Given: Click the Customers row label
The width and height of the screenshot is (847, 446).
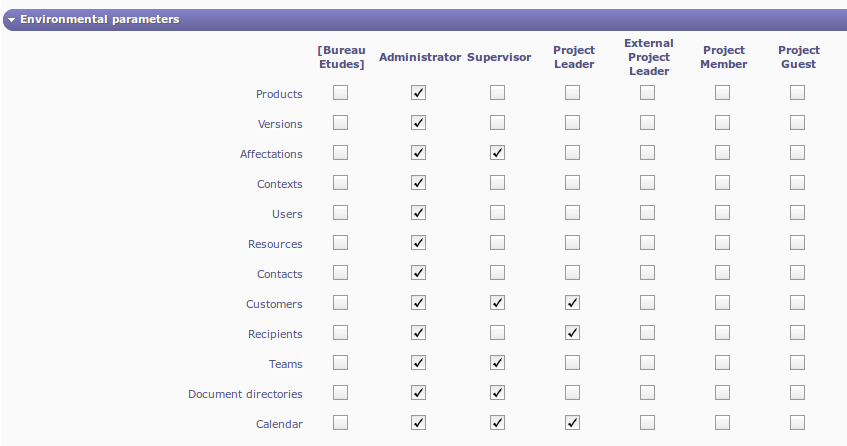Looking at the screenshot, I should [274, 304].
